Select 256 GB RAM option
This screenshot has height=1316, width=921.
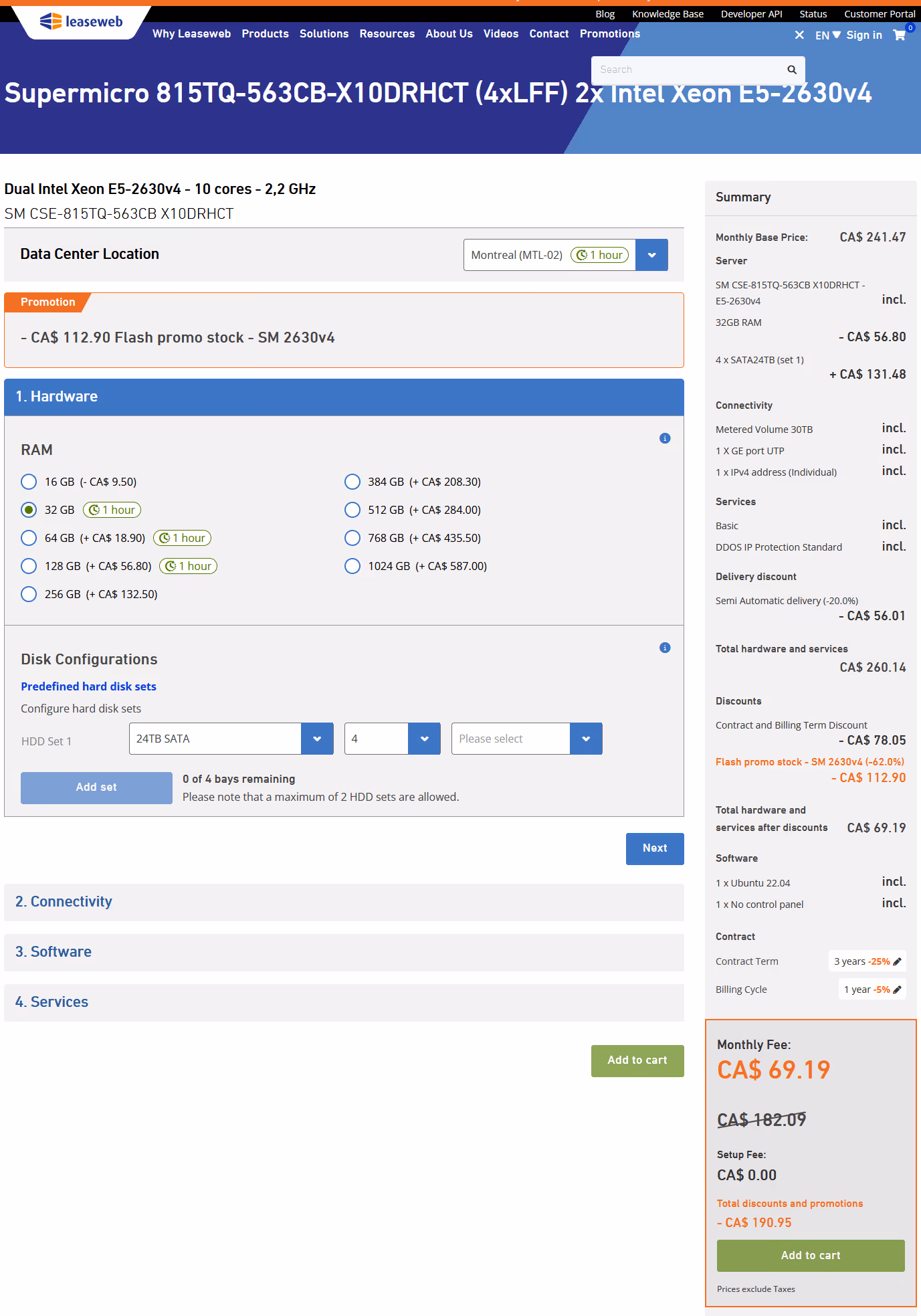coord(29,594)
